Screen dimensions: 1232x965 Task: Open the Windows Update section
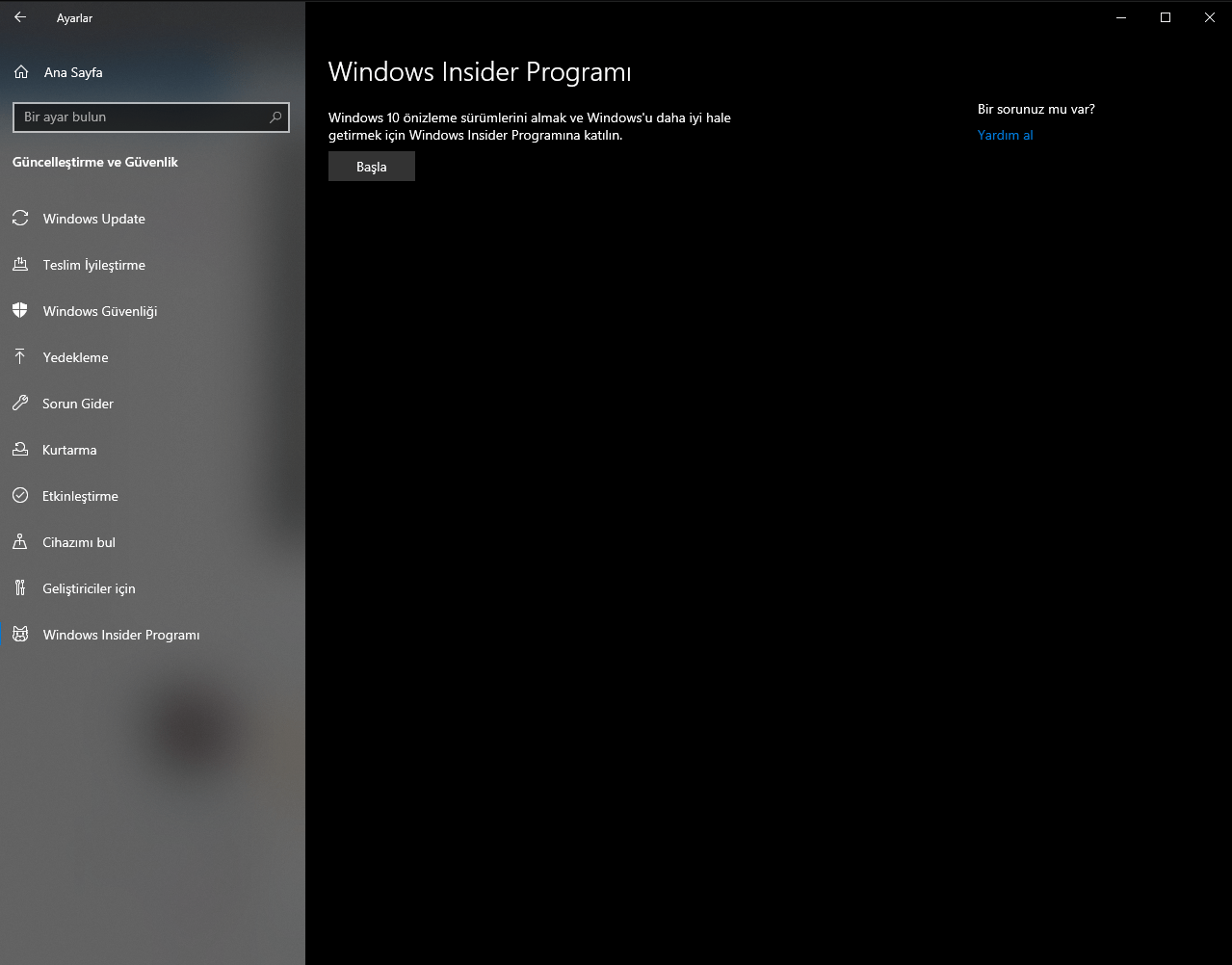(x=152, y=219)
